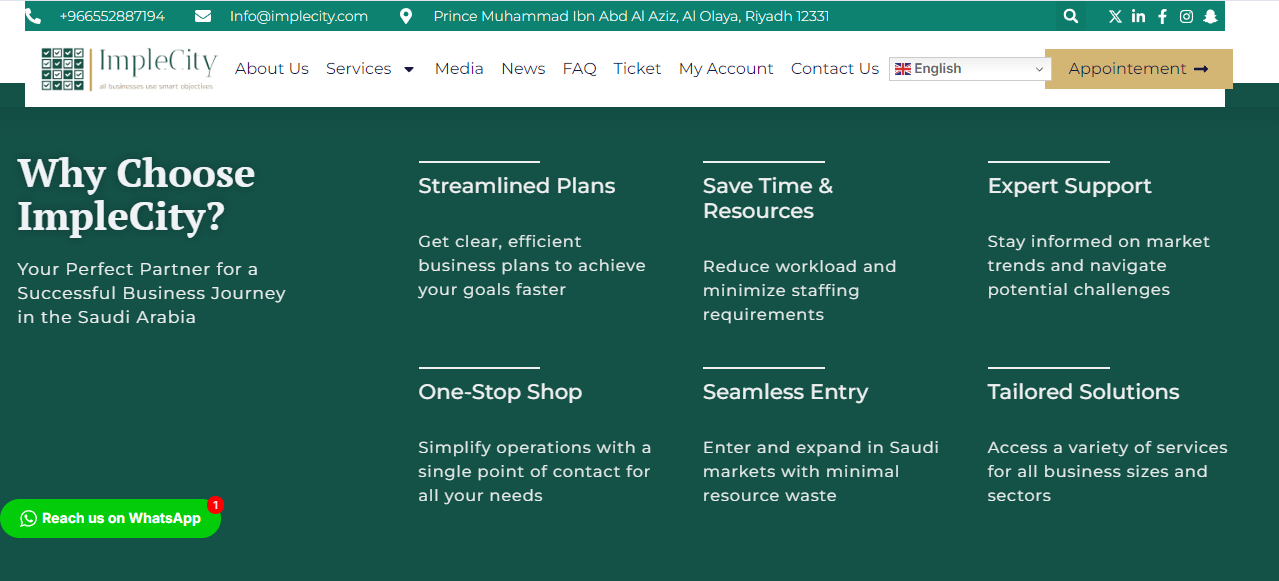Go to Contact Us page
The image size is (1279, 581).
pyautogui.click(x=835, y=69)
